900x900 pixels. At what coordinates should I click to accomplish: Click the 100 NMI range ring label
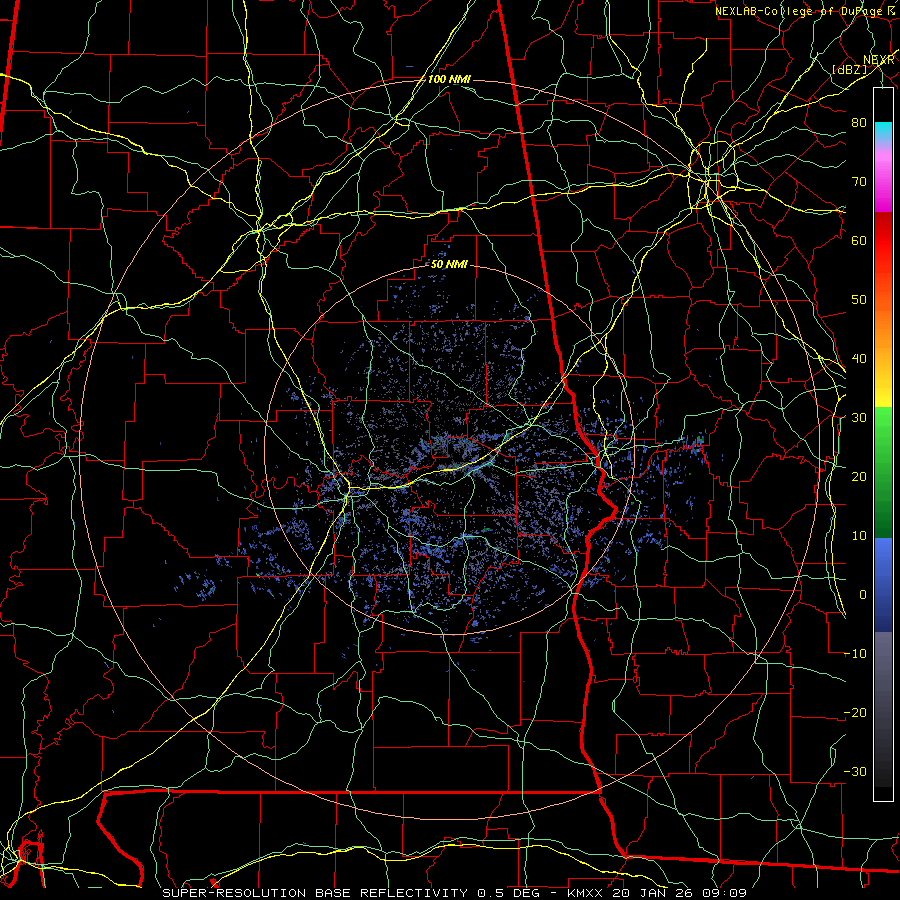pyautogui.click(x=449, y=79)
